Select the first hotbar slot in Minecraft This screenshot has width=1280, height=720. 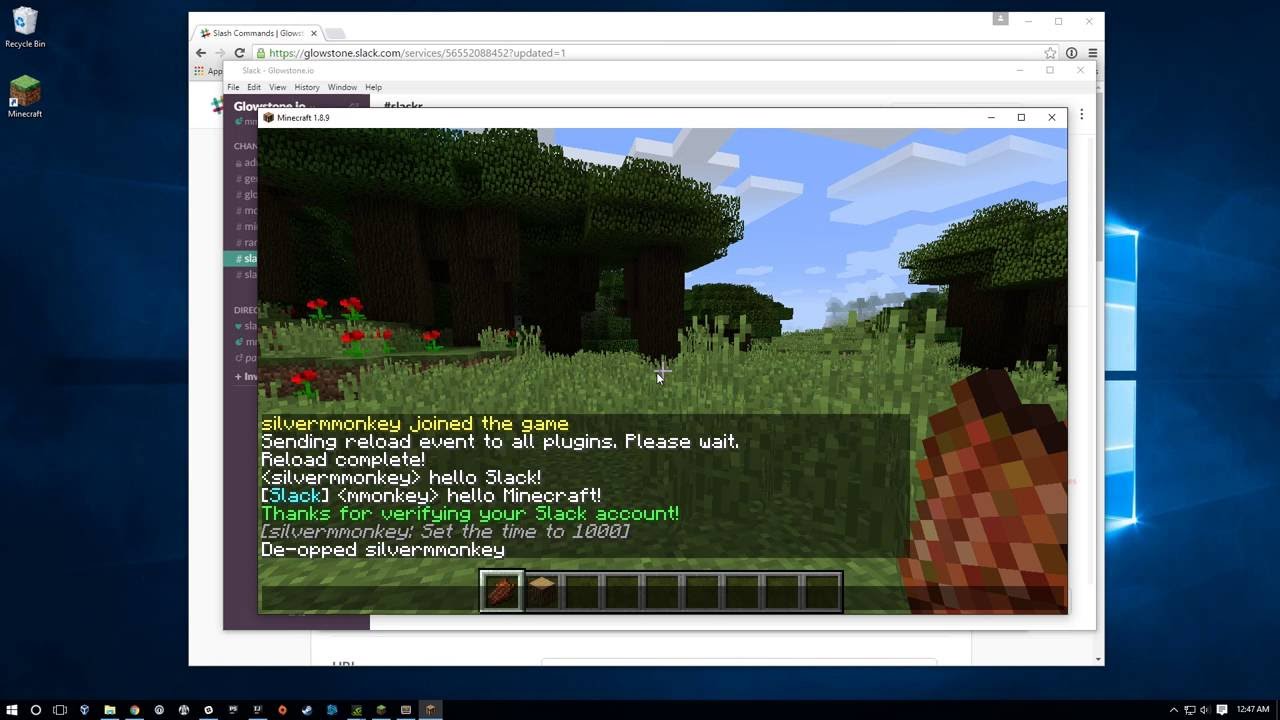[501, 591]
